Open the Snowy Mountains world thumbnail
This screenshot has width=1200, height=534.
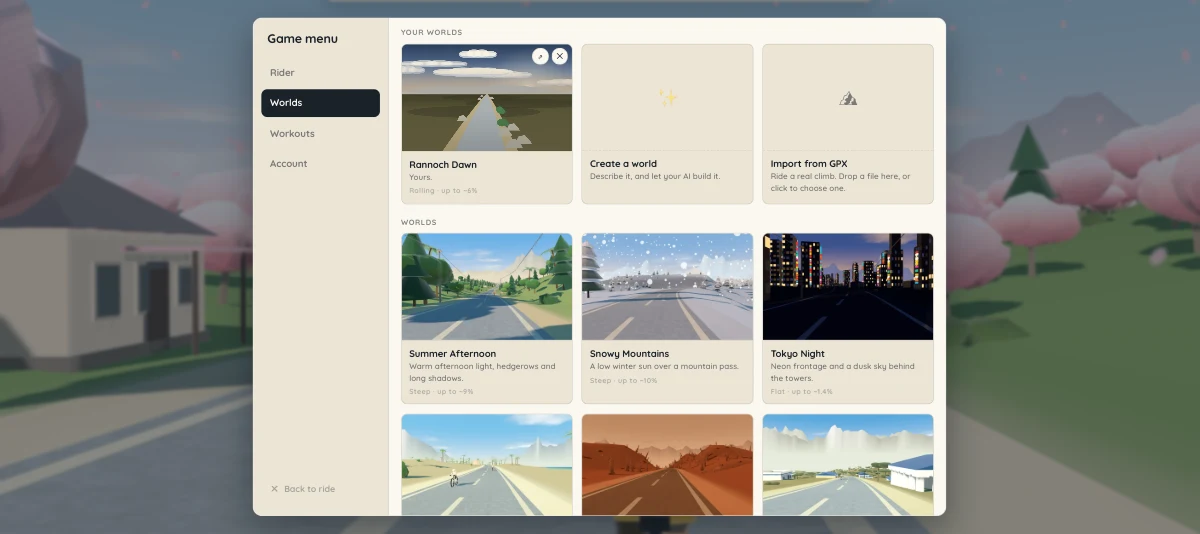click(x=667, y=287)
